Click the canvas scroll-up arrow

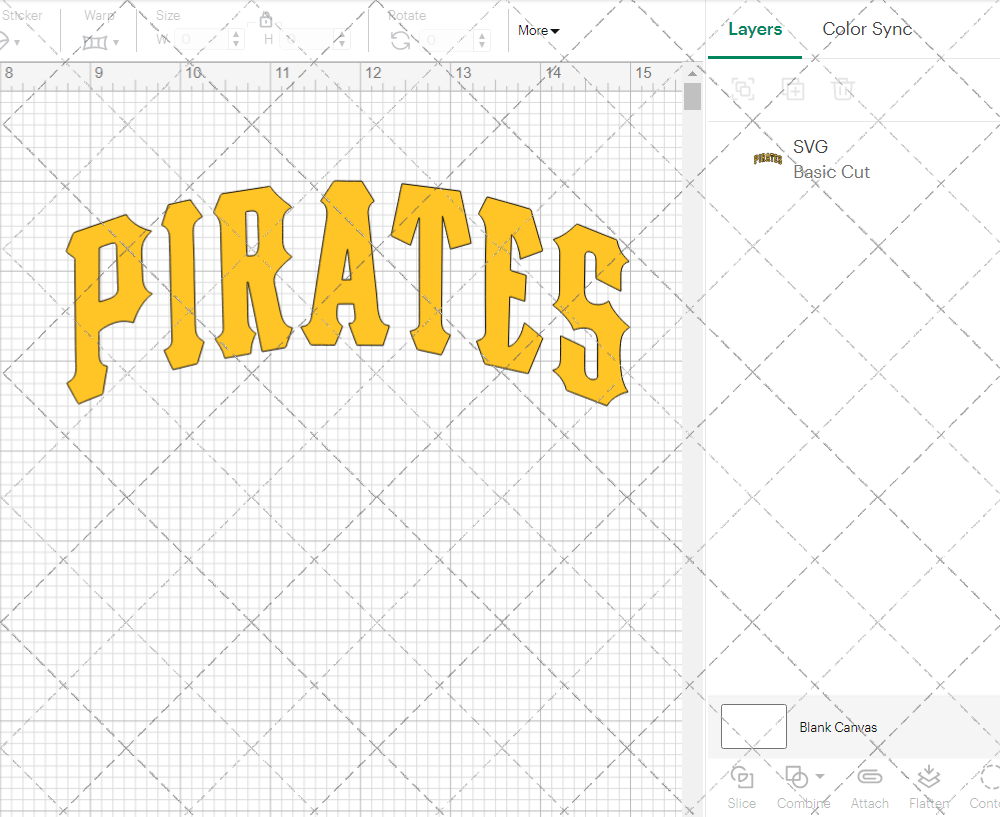click(692, 74)
